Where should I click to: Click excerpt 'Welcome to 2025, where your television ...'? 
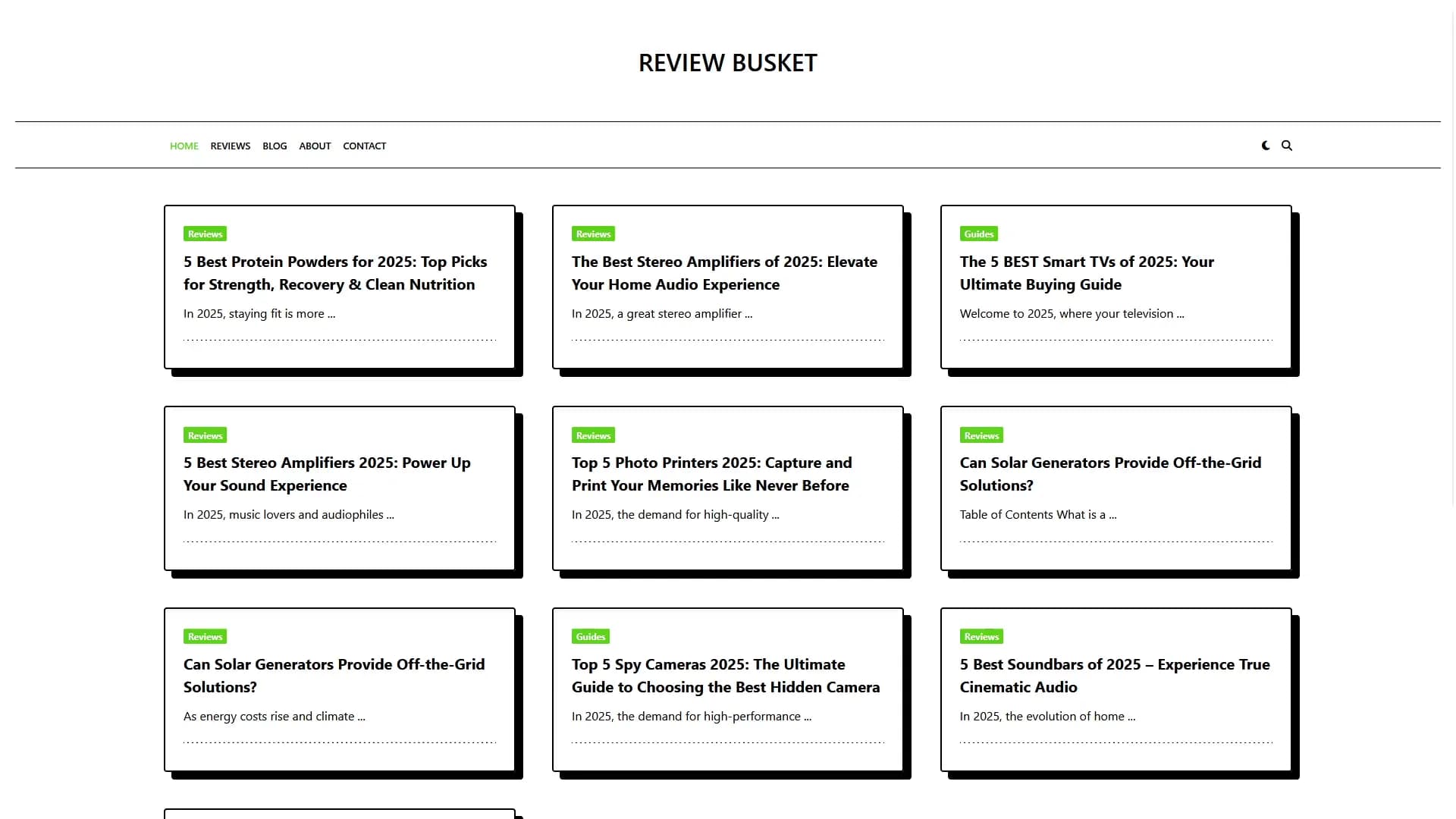(1072, 314)
